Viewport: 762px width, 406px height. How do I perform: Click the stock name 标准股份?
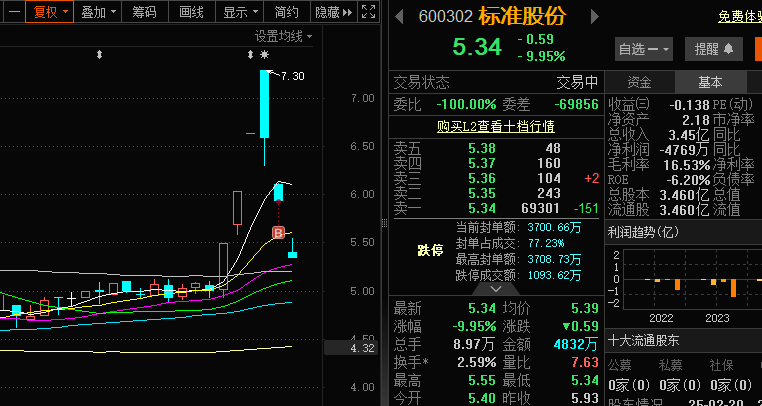pyautogui.click(x=522, y=17)
